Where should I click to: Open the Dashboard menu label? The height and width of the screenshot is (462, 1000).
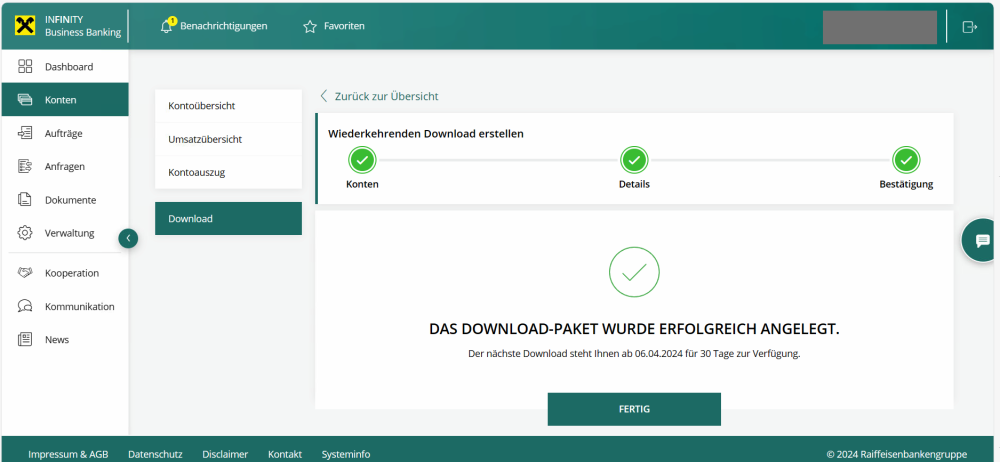point(69,67)
